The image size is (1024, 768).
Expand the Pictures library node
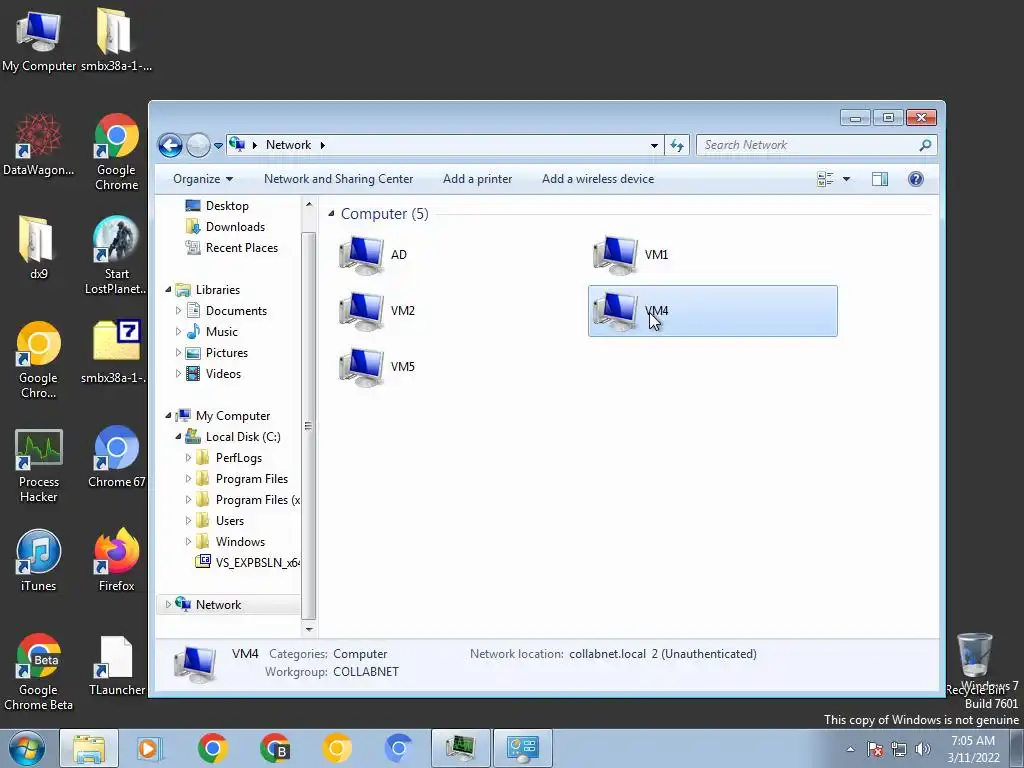pyautogui.click(x=178, y=353)
